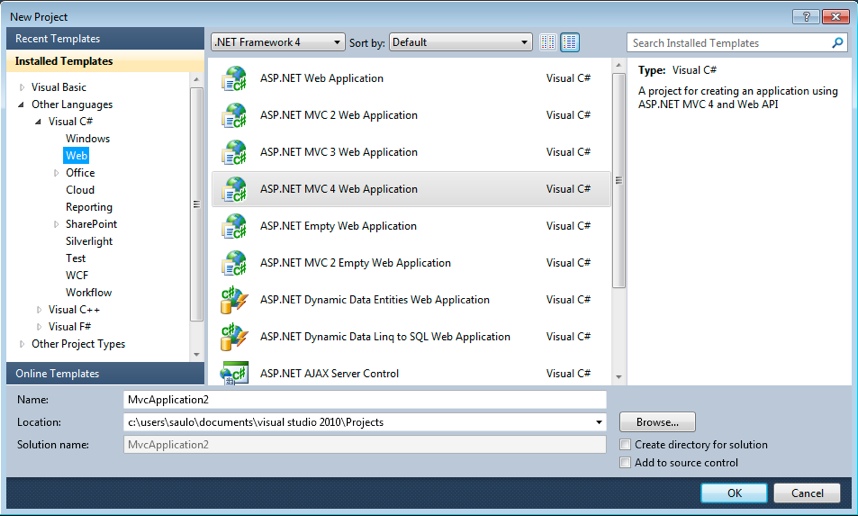Collapse the Other Languages node
858x516 pixels.
point(21,105)
